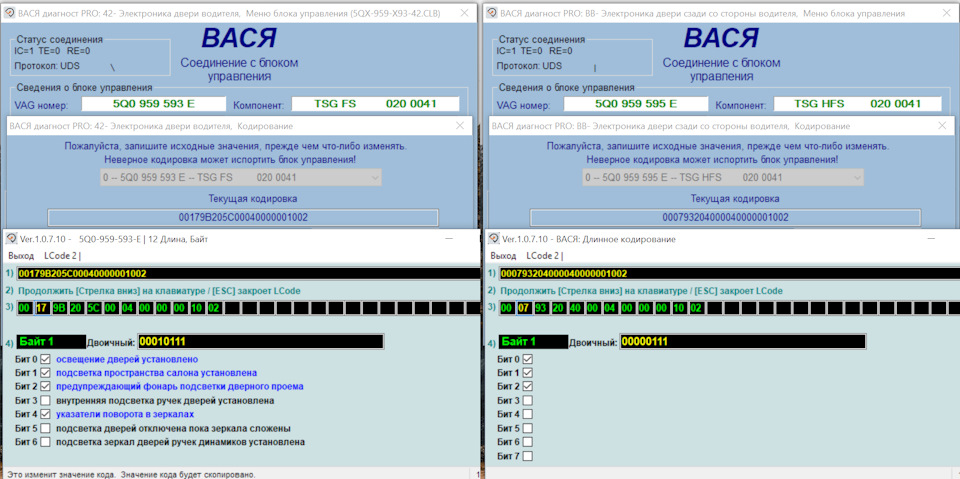
Task: Select byte cell 5C in the byte row
Action: click(x=94, y=308)
